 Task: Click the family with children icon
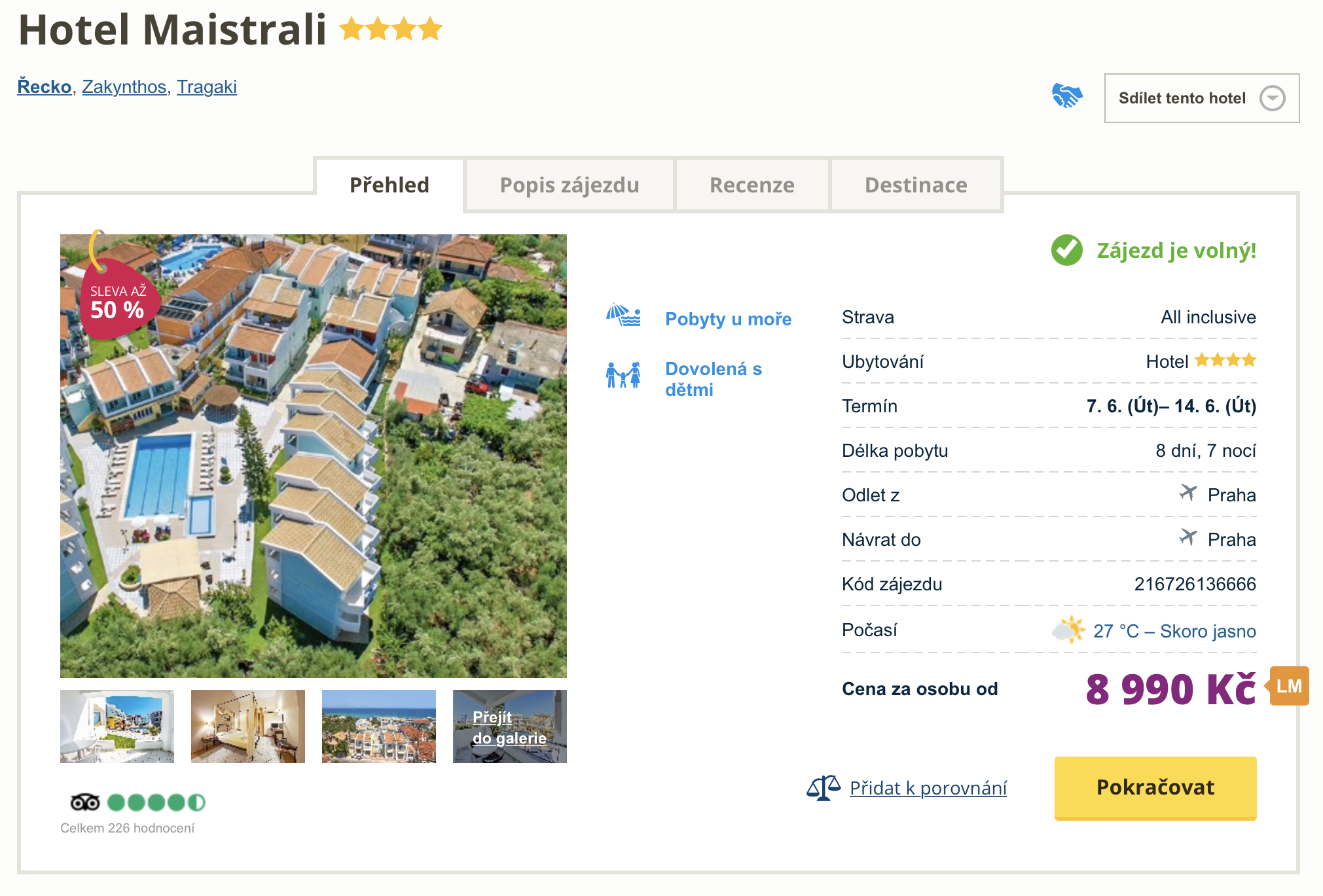point(623,375)
